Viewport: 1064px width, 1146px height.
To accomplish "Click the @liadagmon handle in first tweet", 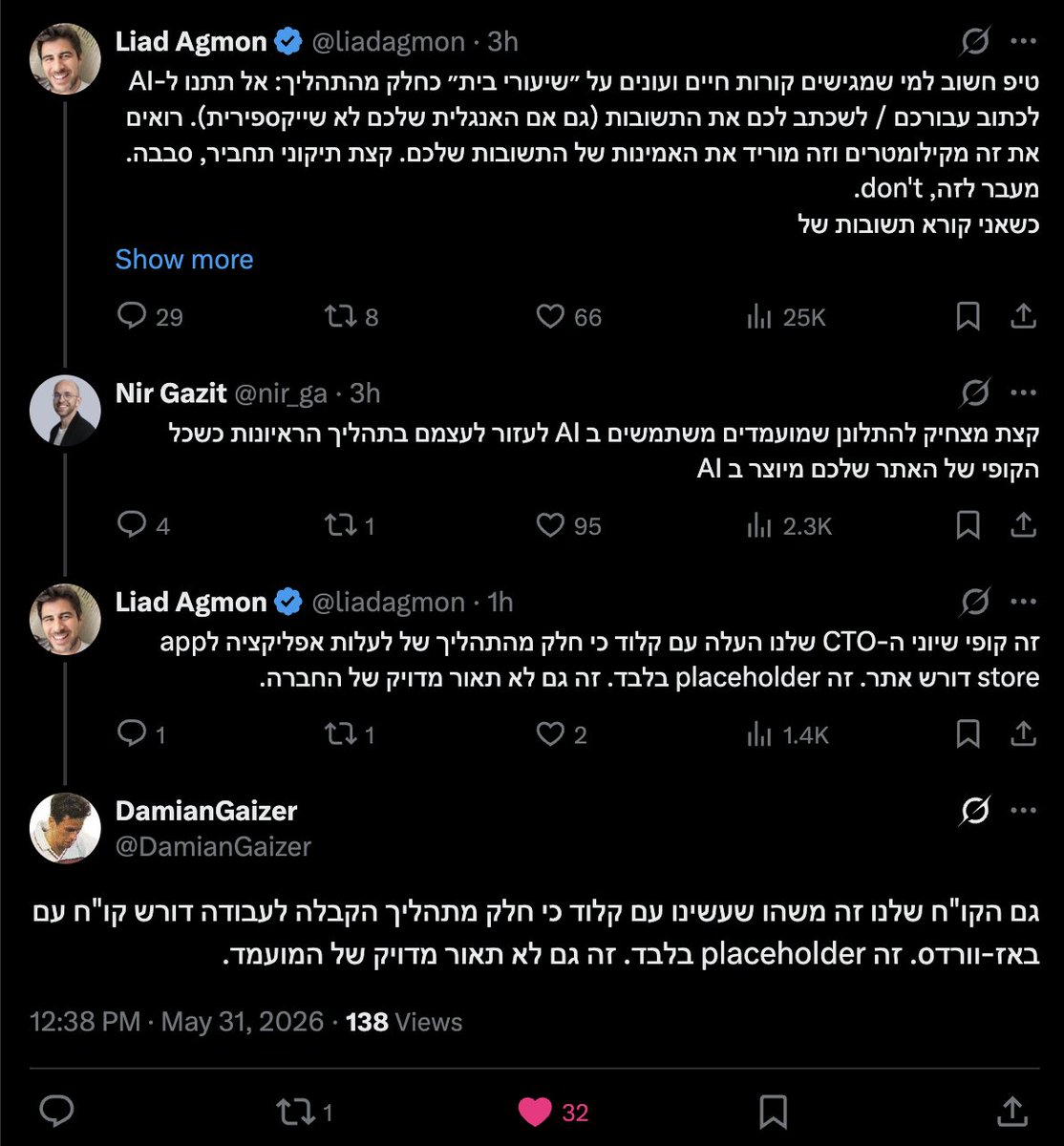I will (x=389, y=41).
